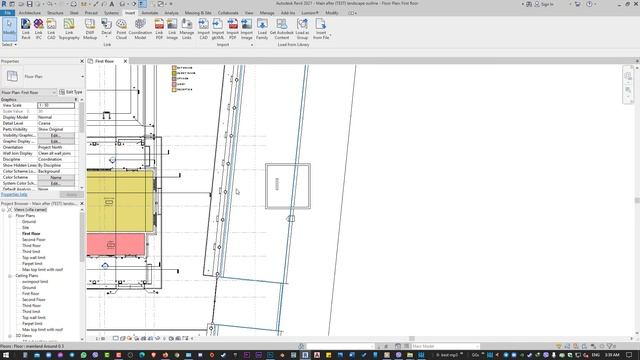Image resolution: width=640 pixels, height=360 pixels.
Task: Switch to the Annotate ribbon tab
Action: coord(149,13)
